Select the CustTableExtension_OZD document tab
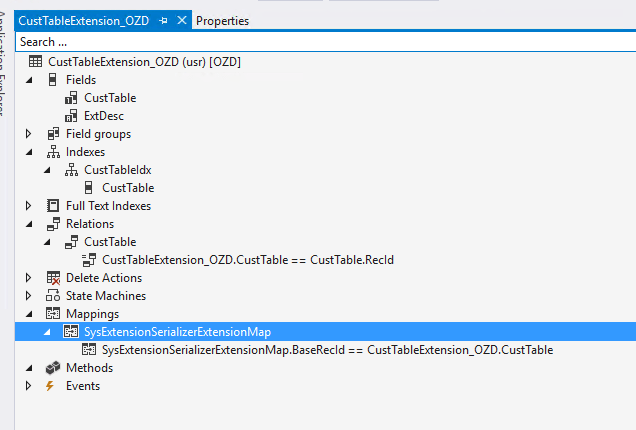 pos(83,21)
